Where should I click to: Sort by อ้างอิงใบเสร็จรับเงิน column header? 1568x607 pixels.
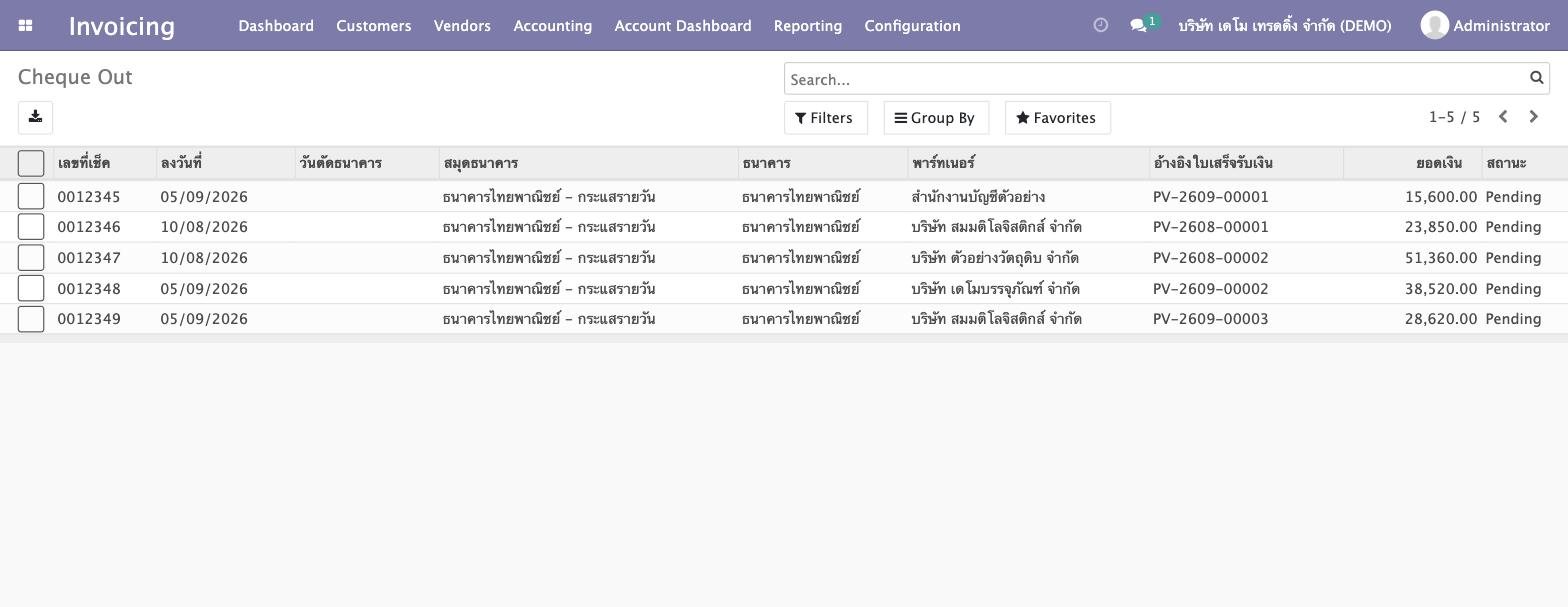[x=1246, y=163]
